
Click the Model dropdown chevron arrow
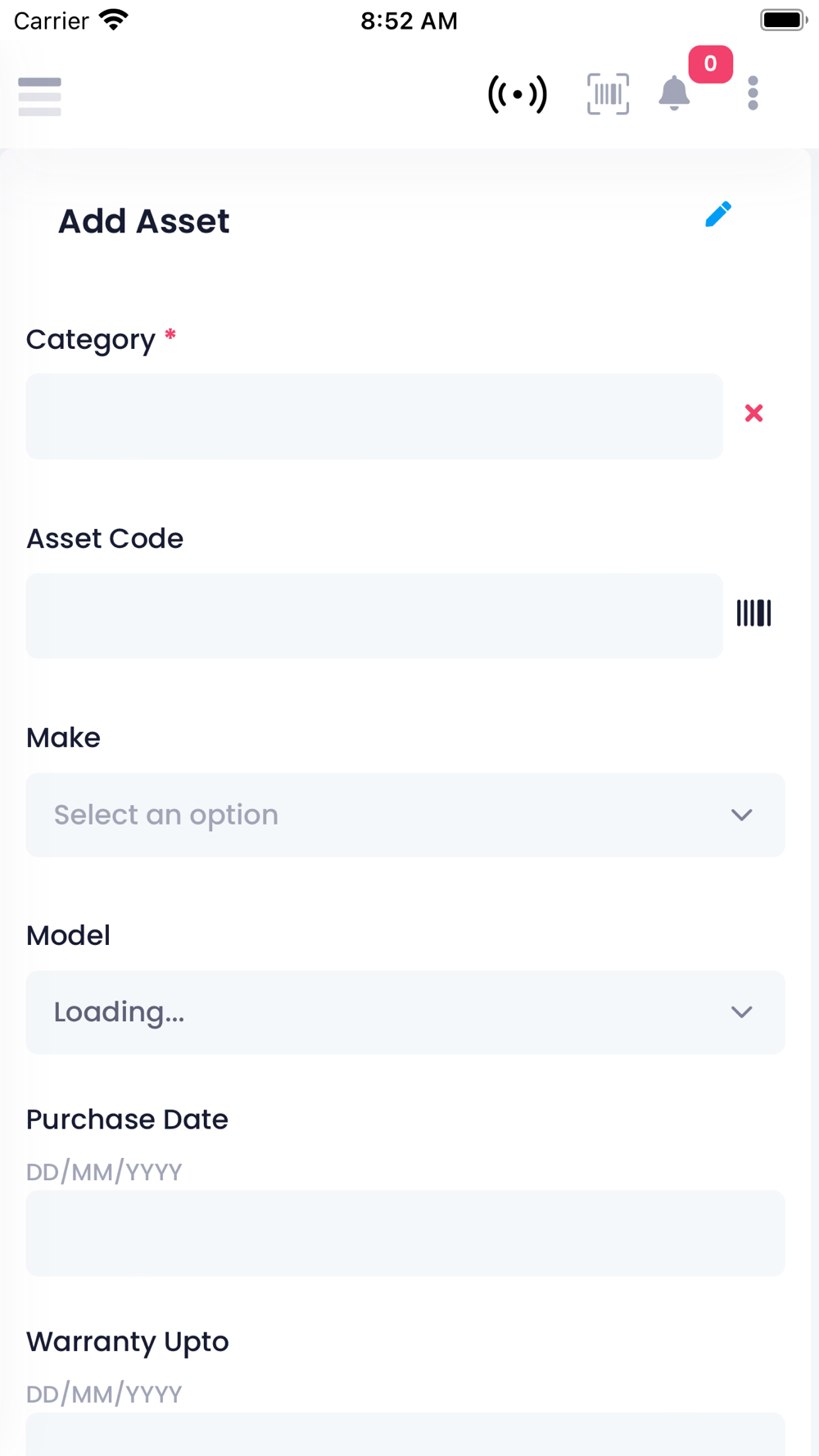pos(741,1012)
